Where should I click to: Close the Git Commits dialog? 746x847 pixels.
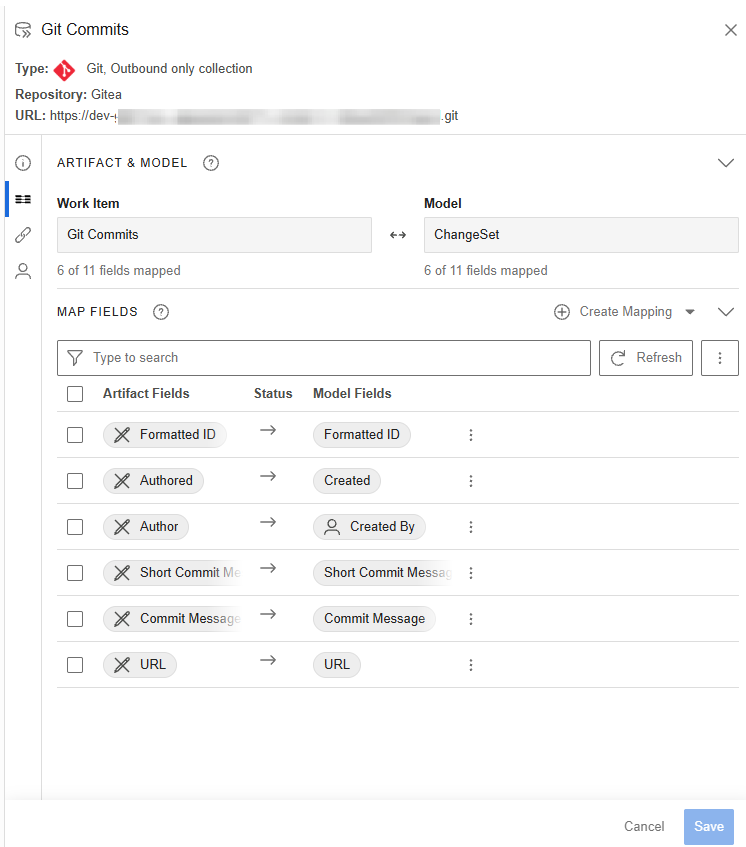pos(730,30)
